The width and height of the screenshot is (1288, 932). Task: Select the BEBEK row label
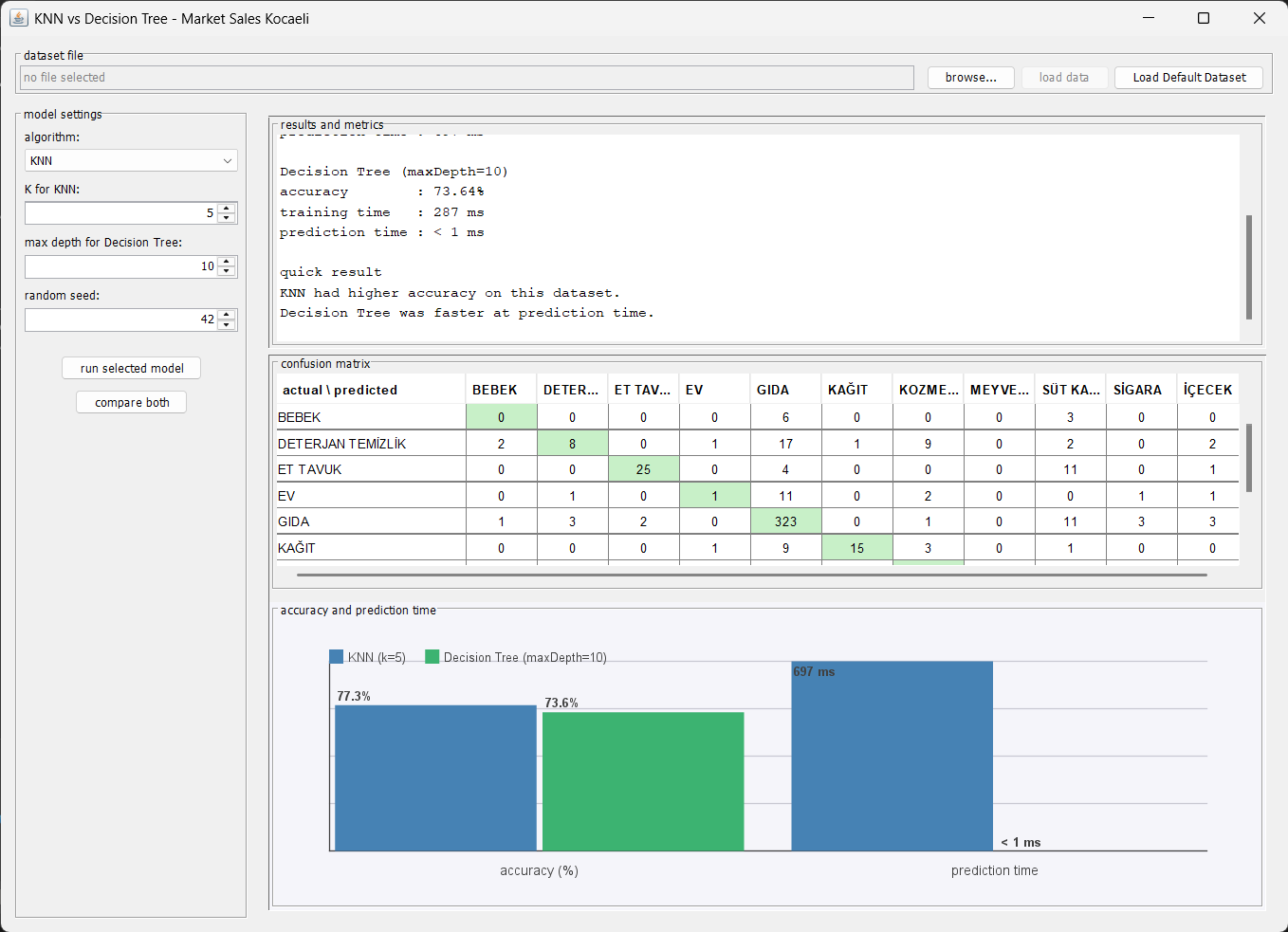click(371, 417)
